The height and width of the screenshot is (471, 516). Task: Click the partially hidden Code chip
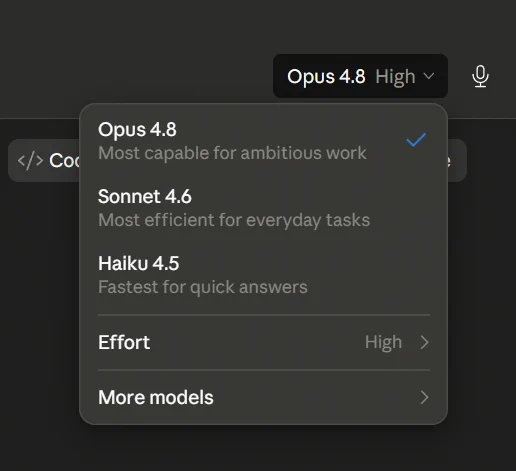(x=44, y=161)
